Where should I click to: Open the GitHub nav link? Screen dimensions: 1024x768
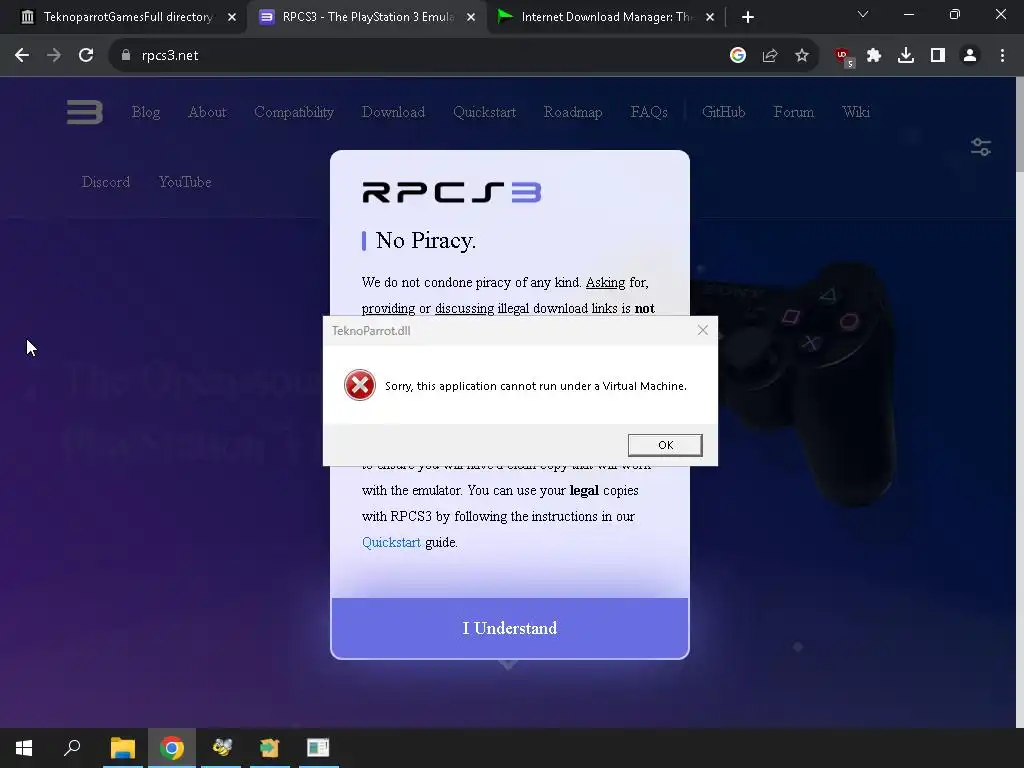click(x=724, y=112)
